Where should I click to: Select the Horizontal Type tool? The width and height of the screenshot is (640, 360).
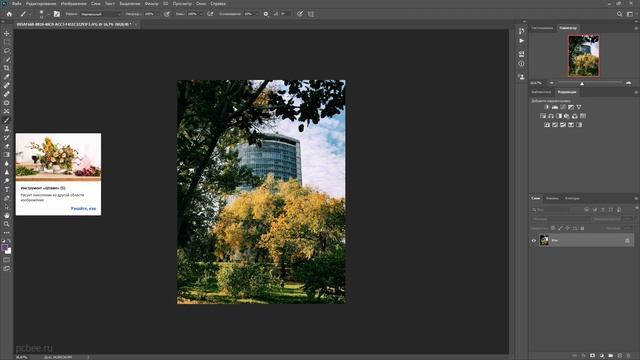click(x=7, y=189)
